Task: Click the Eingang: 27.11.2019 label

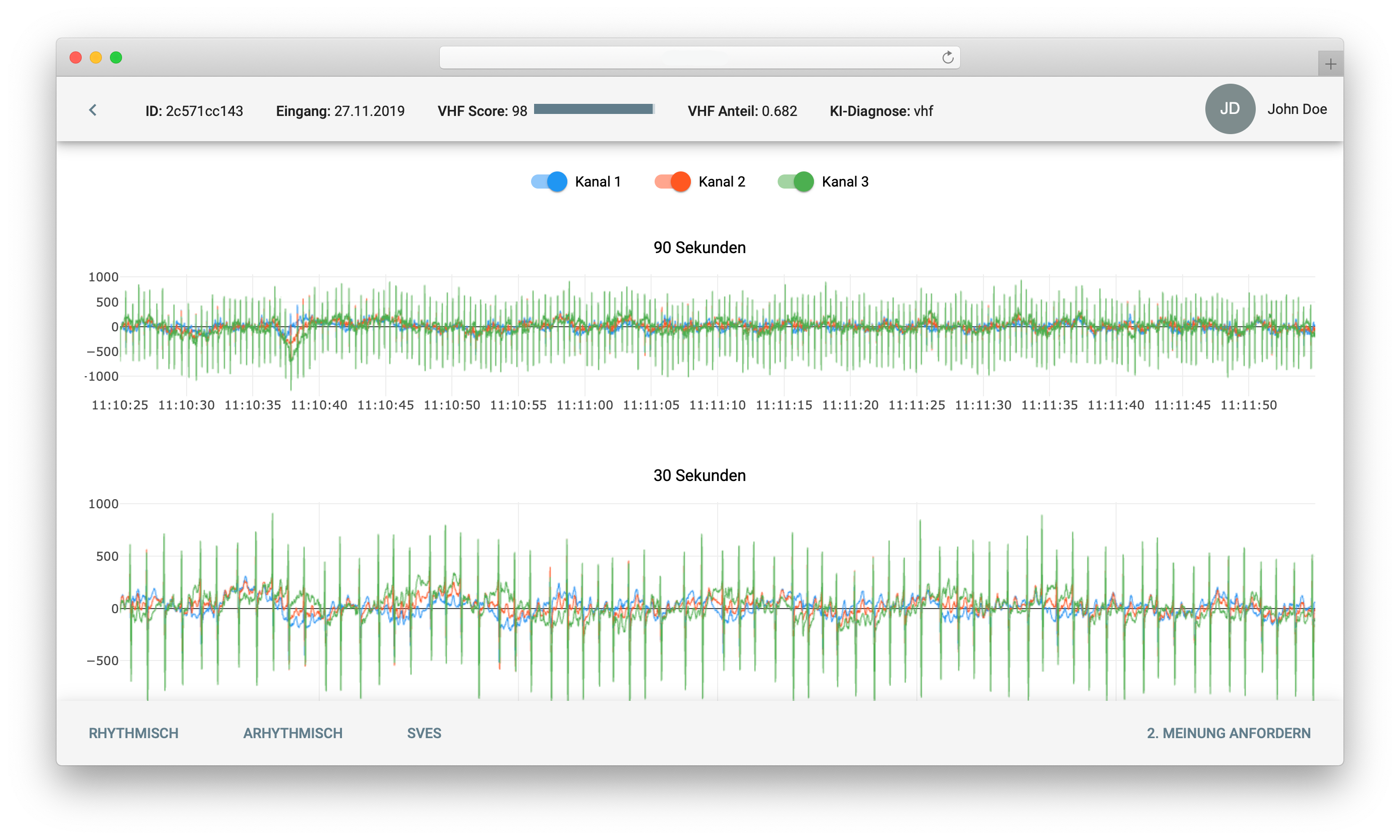Action: click(340, 111)
